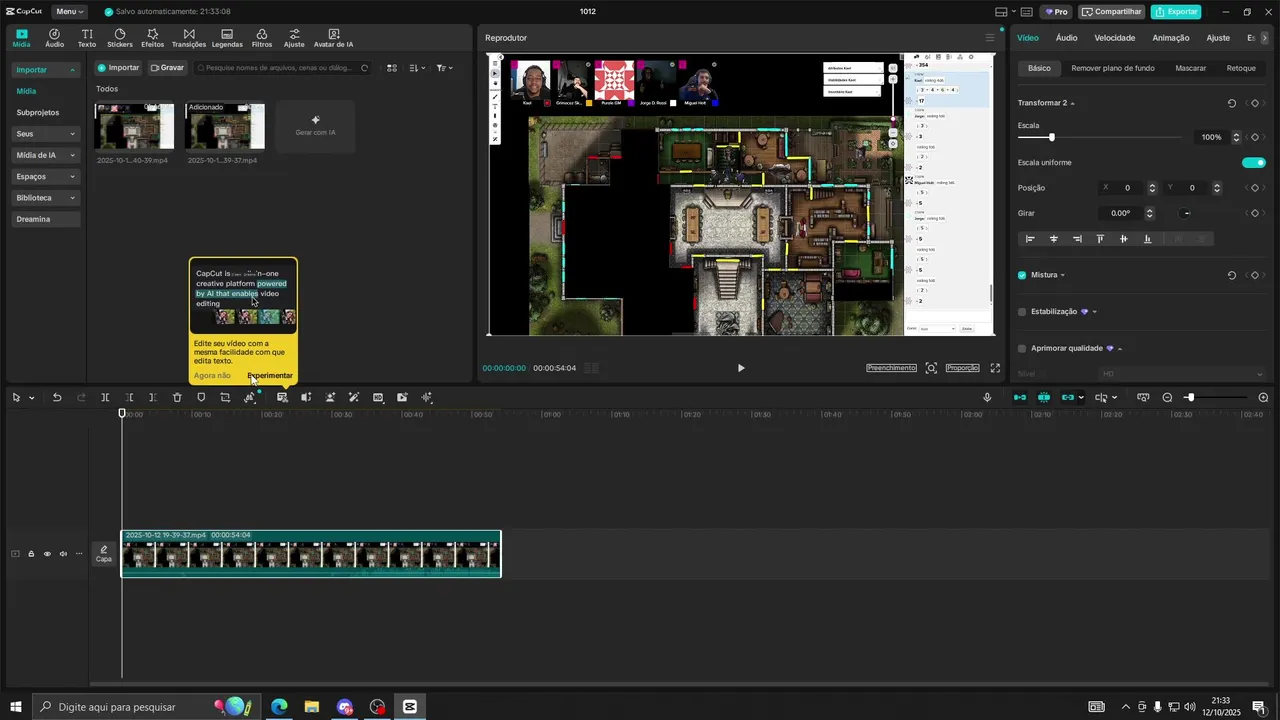Click the align bottom icon
The height and width of the screenshot is (720, 1280).
1147,239
